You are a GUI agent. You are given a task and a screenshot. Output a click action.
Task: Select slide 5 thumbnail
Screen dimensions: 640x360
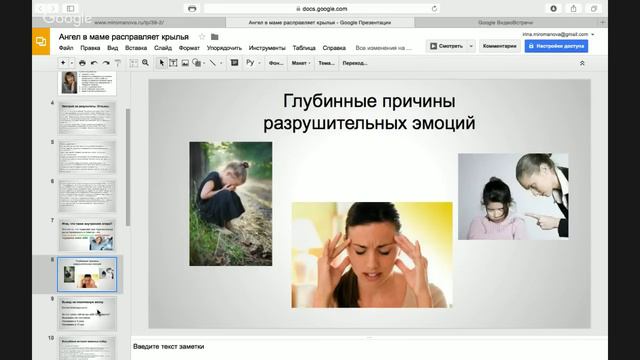coord(87,157)
